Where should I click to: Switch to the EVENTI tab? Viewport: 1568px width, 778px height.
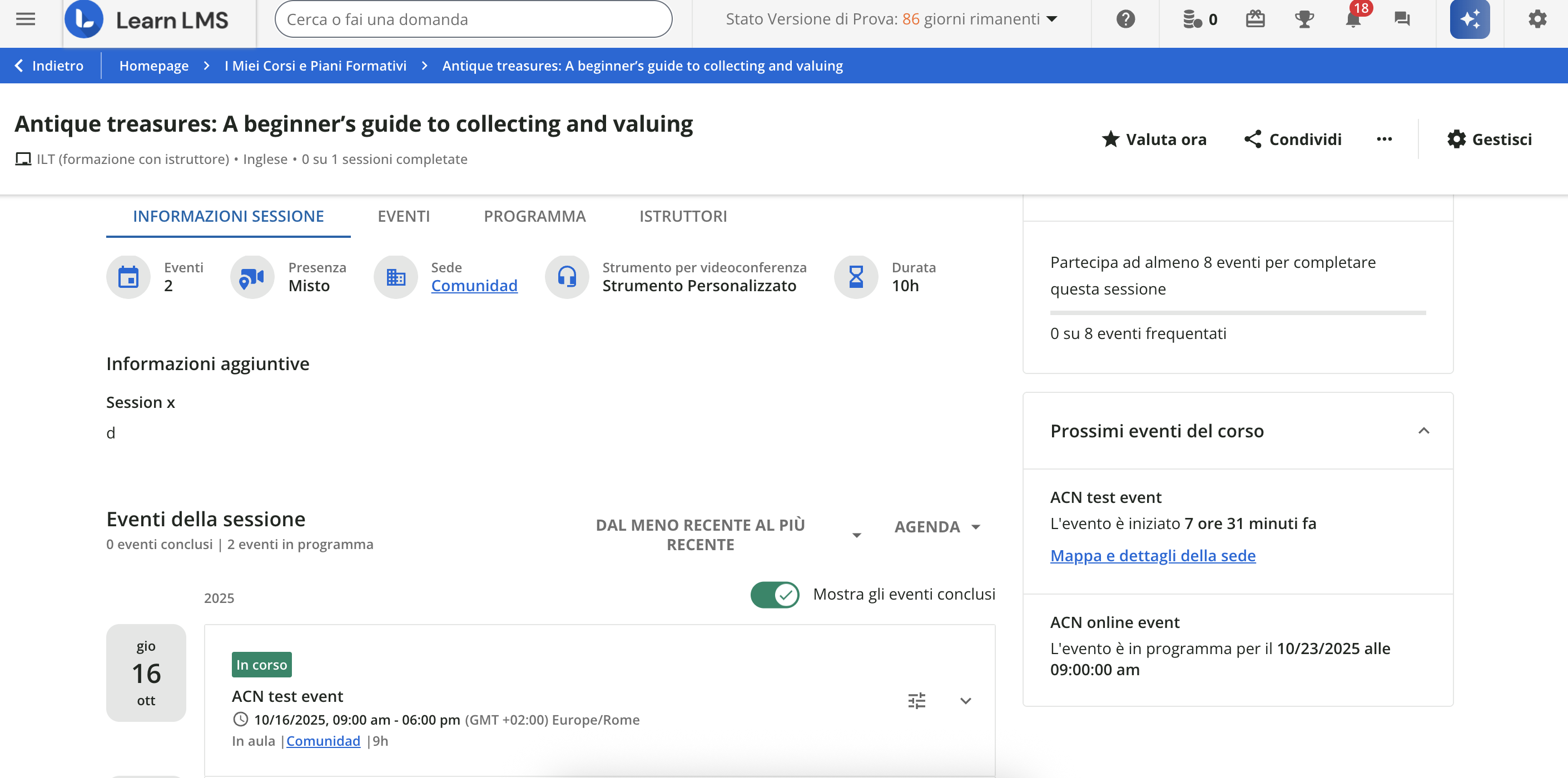[x=404, y=216]
